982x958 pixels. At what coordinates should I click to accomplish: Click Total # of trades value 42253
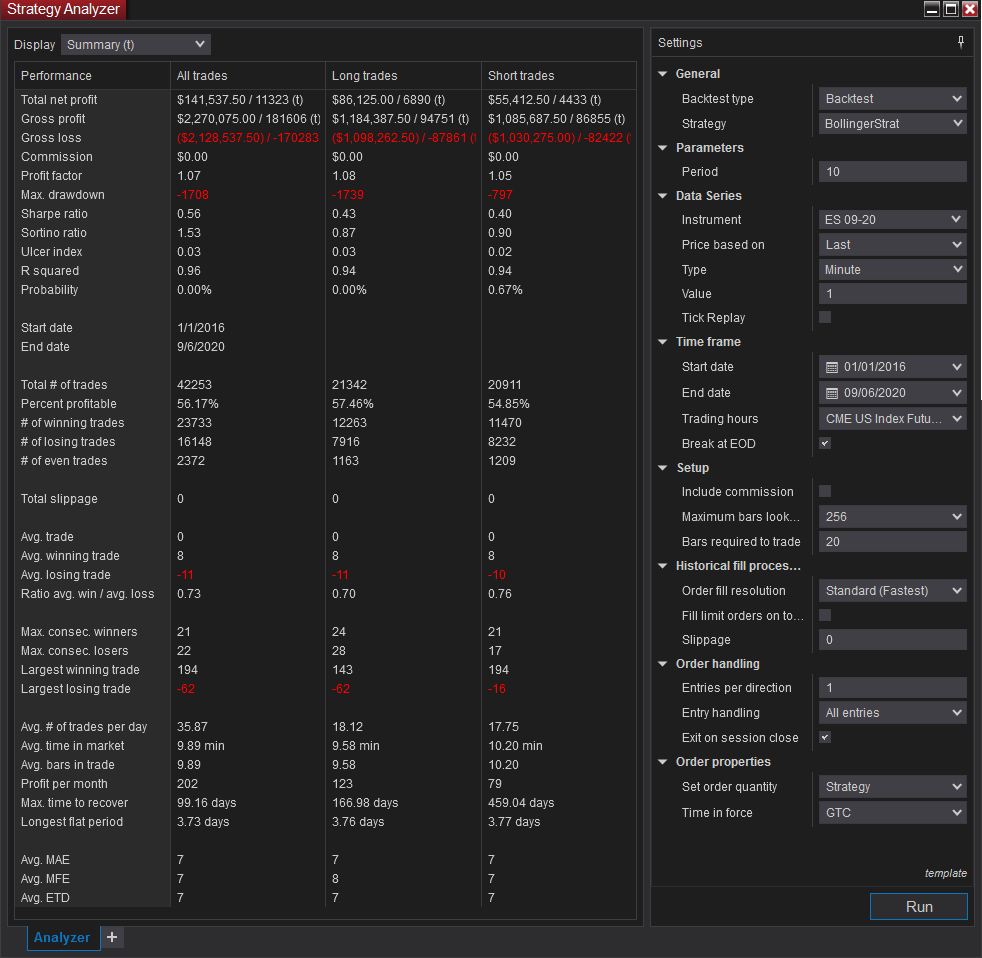point(194,385)
